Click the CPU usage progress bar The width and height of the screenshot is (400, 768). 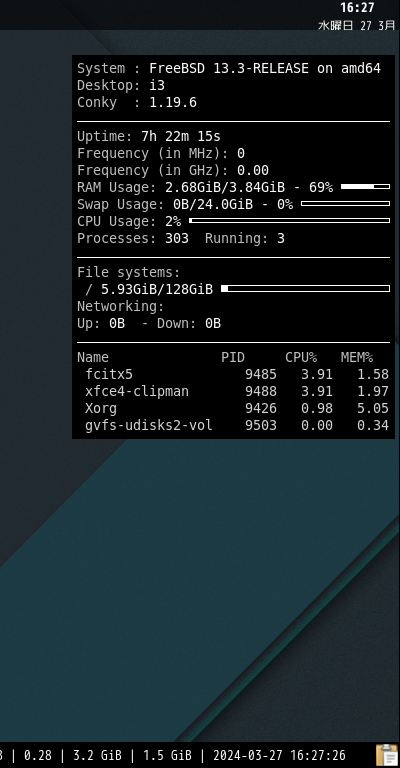(289, 221)
